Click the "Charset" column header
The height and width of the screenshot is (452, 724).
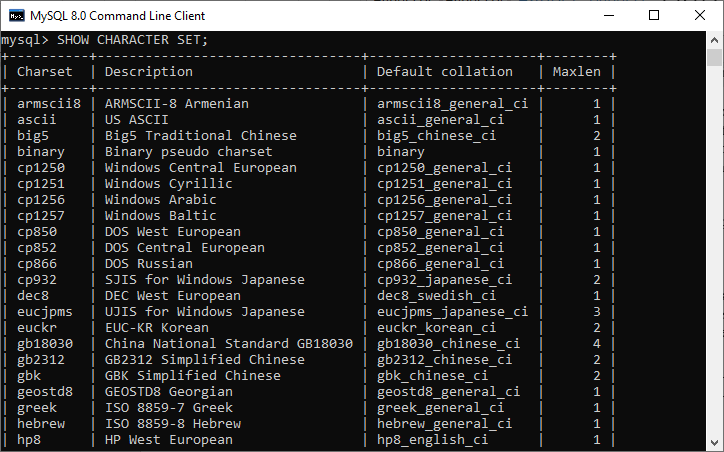pyautogui.click(x=45, y=72)
